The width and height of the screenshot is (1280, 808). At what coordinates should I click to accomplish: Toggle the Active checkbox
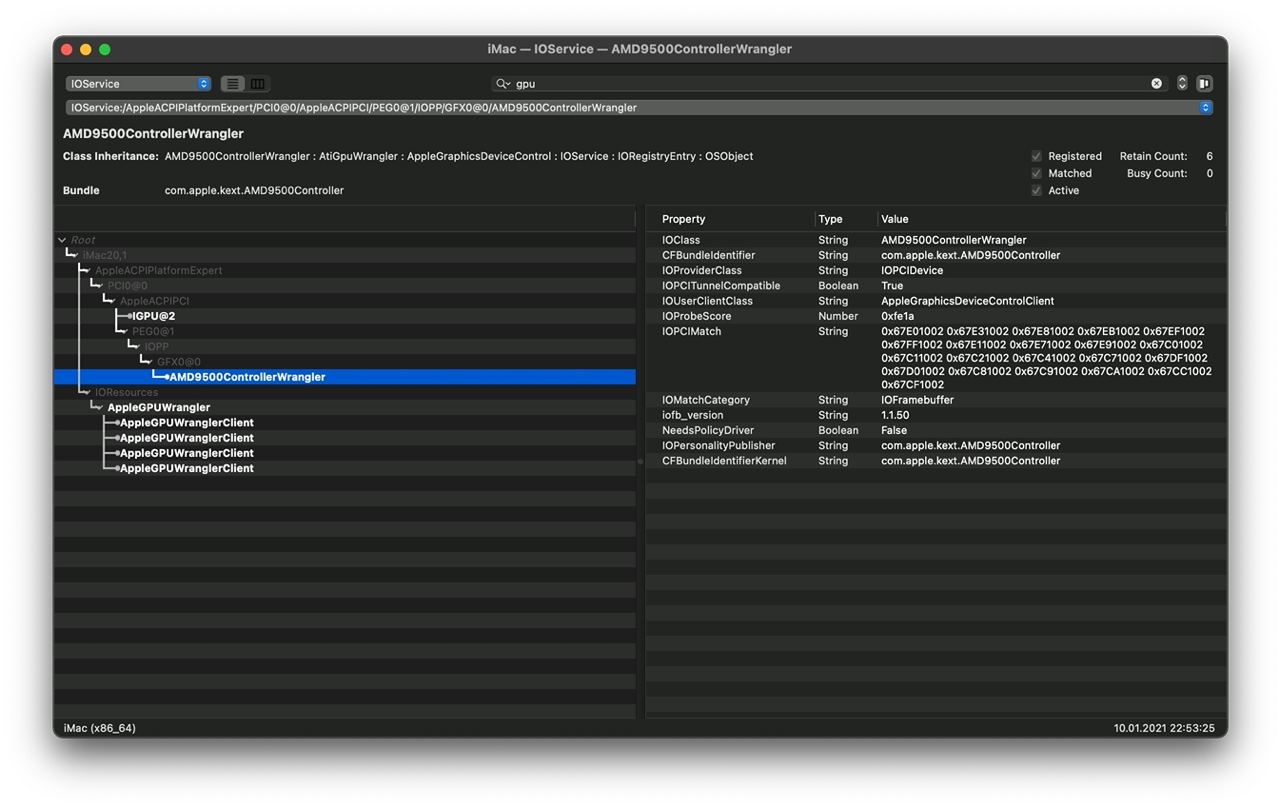pos(1036,190)
